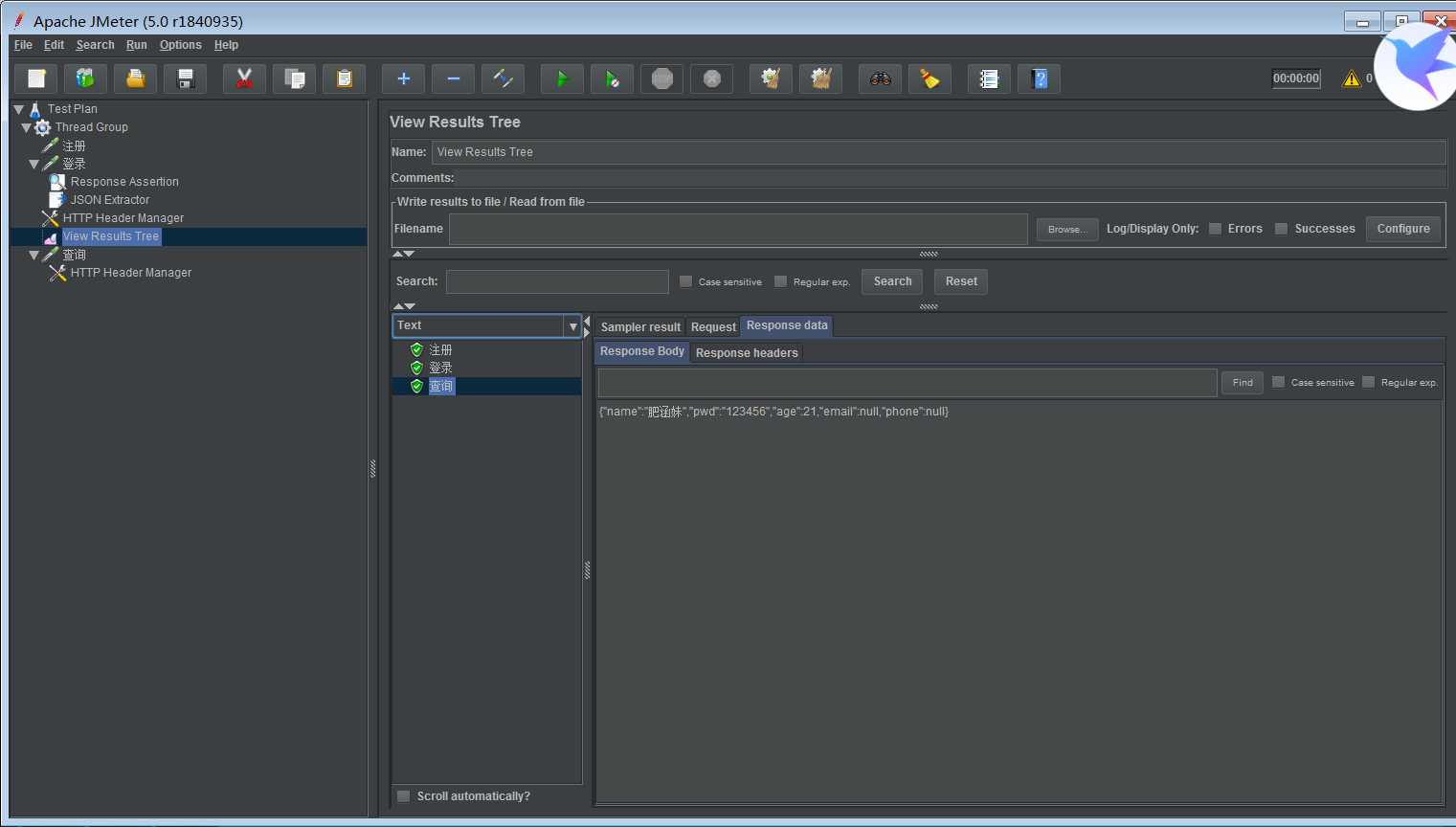This screenshot has height=827, width=1456.
Task: Click the Search button
Action: pos(892,281)
